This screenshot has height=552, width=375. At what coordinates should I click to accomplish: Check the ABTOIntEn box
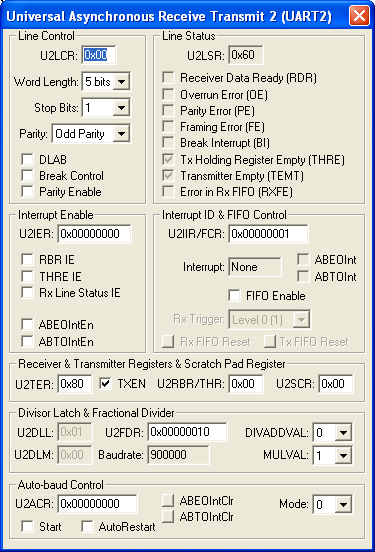[x=27, y=341]
